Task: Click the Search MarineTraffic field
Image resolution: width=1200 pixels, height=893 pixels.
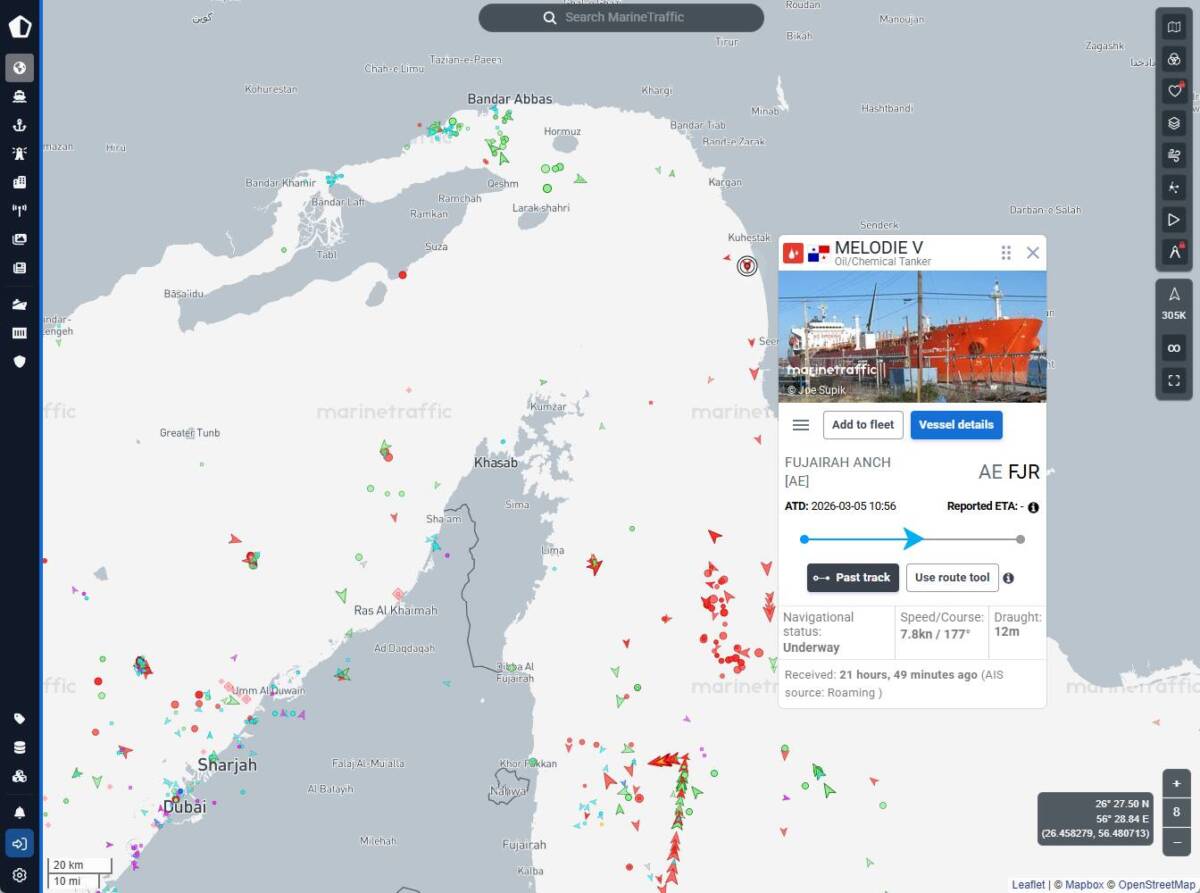Action: tap(621, 17)
